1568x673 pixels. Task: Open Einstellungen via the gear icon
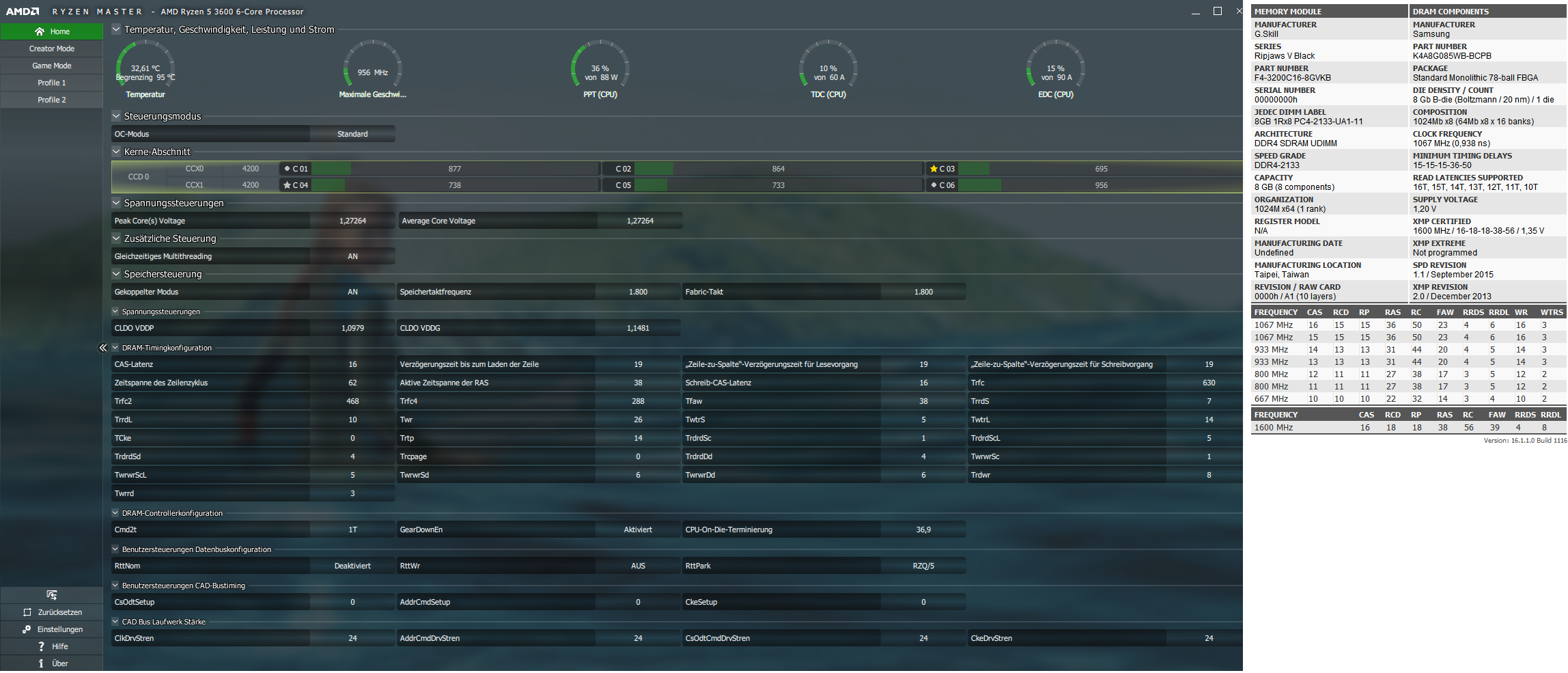point(27,629)
